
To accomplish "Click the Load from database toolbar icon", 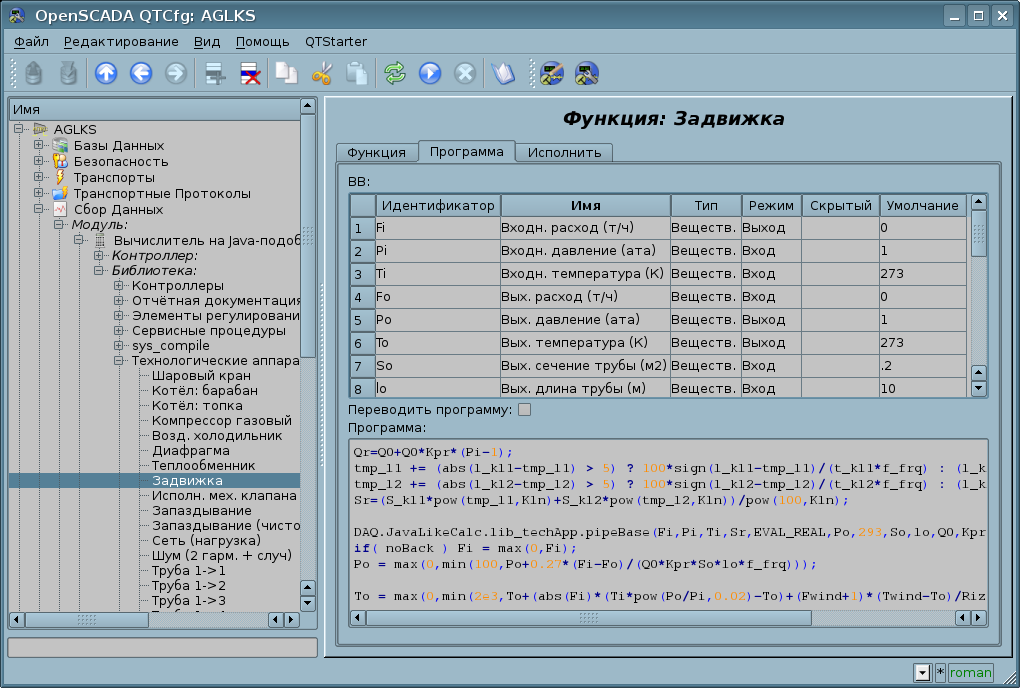I will 34,73.
